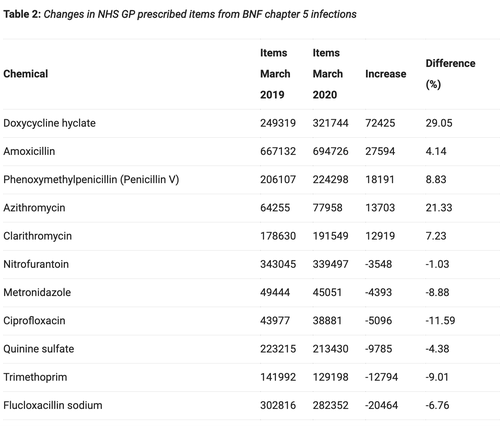Select the 72425 increase value
Image resolution: width=500 pixels, height=426 pixels.
click(x=380, y=123)
